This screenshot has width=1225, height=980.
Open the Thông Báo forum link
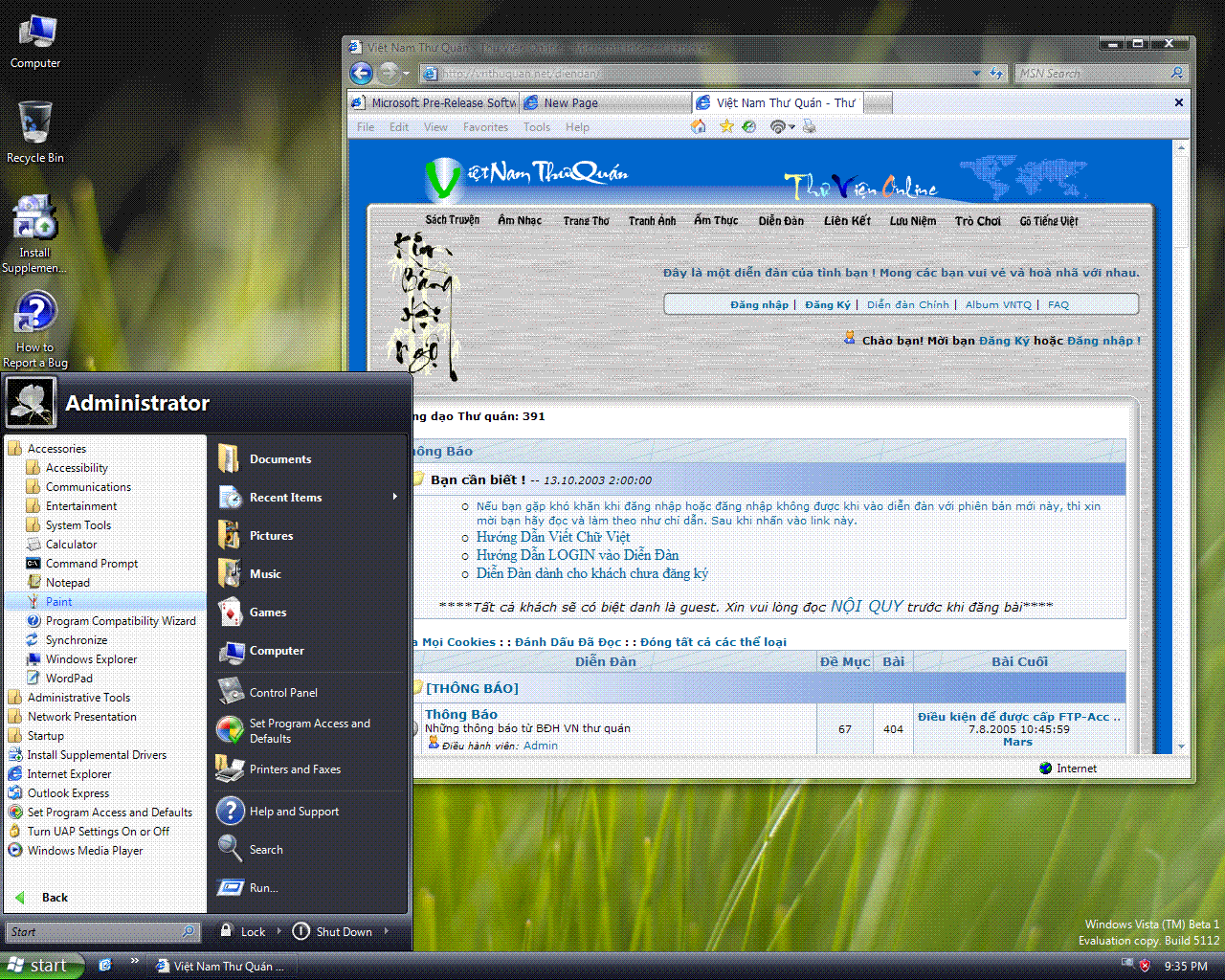[x=461, y=714]
